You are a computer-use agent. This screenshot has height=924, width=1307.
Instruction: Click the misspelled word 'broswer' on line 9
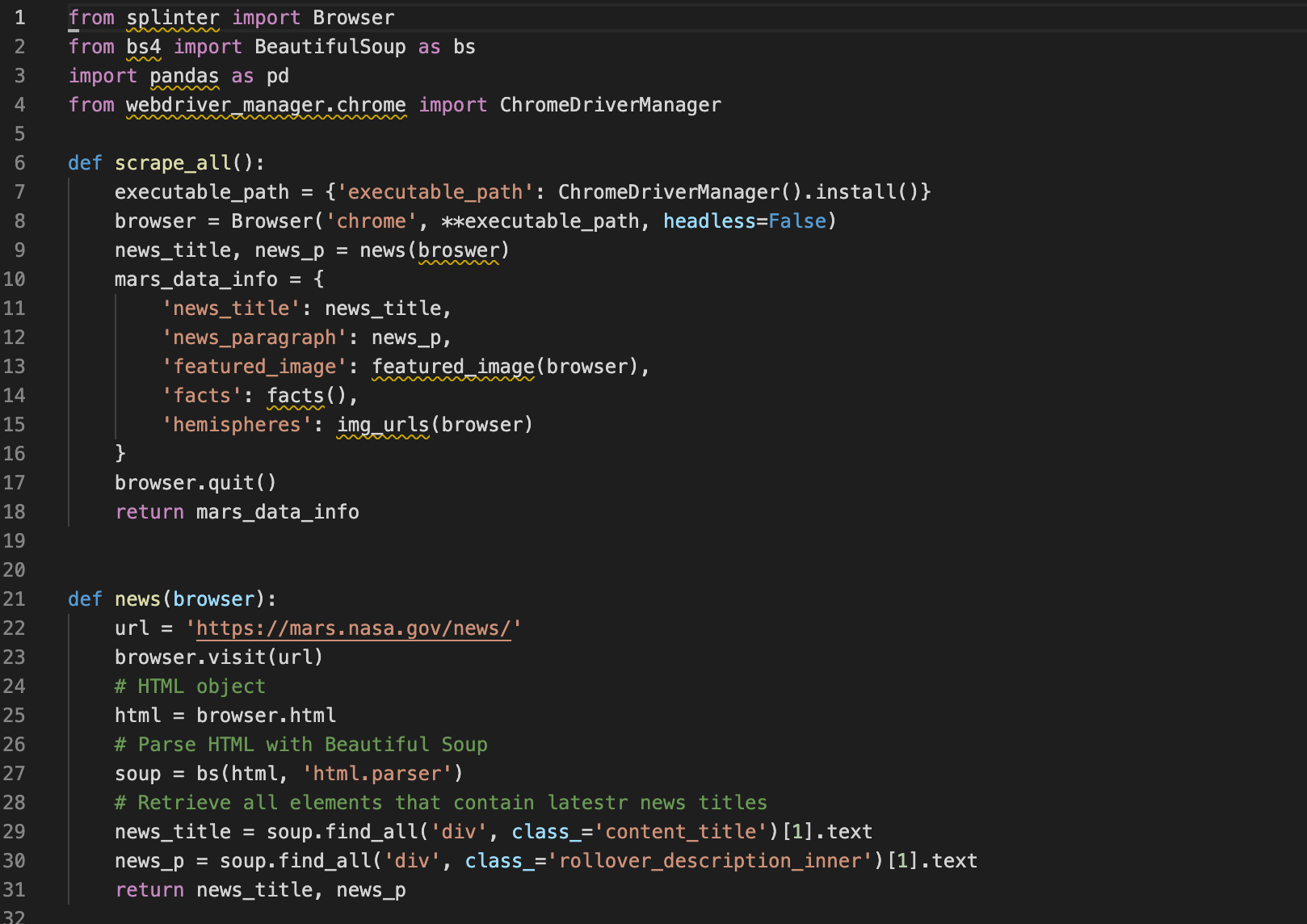point(459,250)
